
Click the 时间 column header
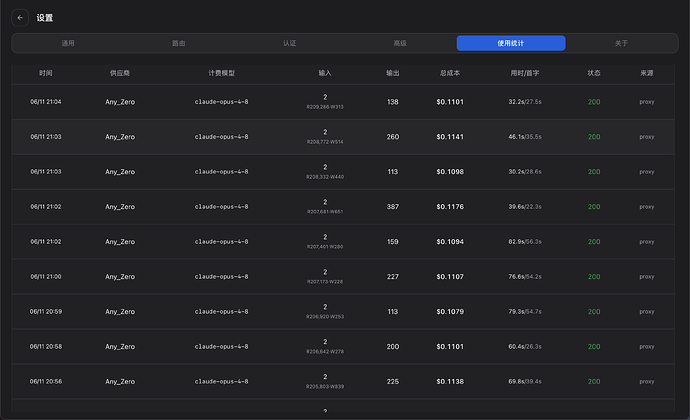click(x=46, y=73)
